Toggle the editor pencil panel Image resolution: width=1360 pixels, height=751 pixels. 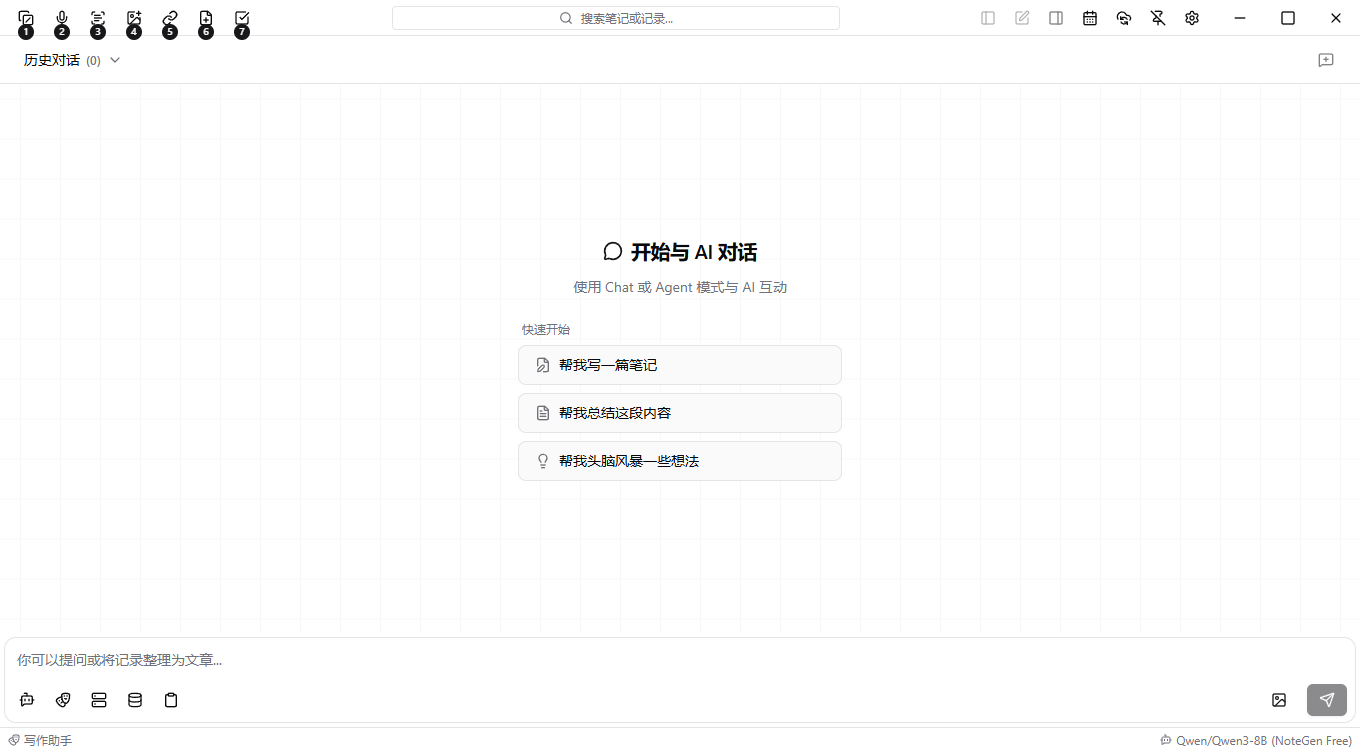point(1022,18)
